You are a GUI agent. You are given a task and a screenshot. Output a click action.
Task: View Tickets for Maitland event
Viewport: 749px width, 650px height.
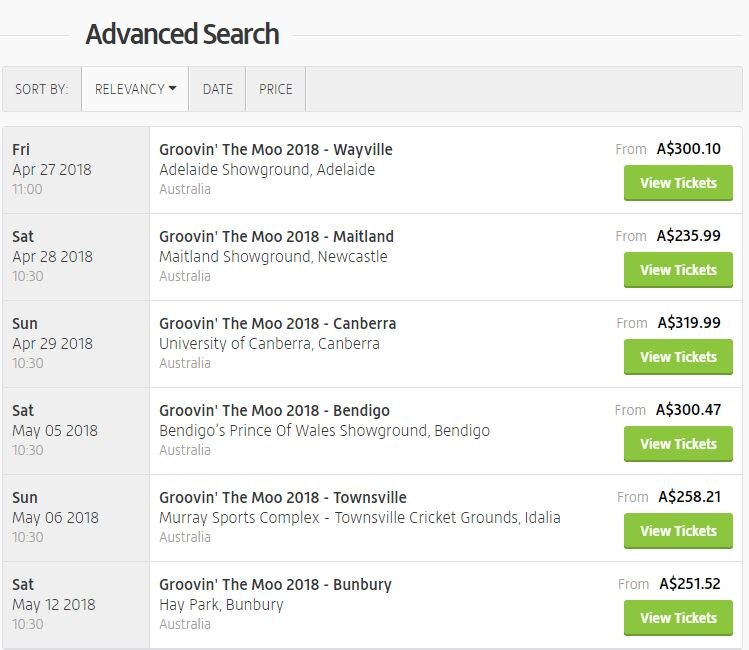678,270
